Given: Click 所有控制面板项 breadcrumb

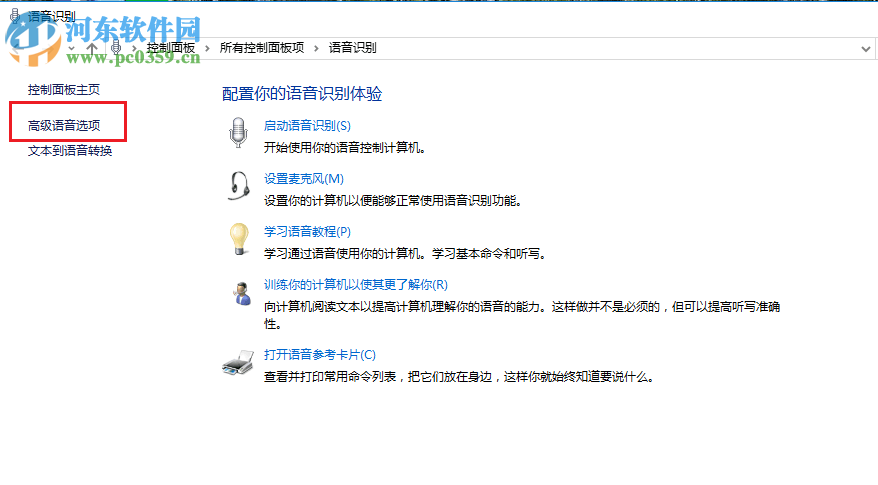Looking at the screenshot, I should (261, 48).
